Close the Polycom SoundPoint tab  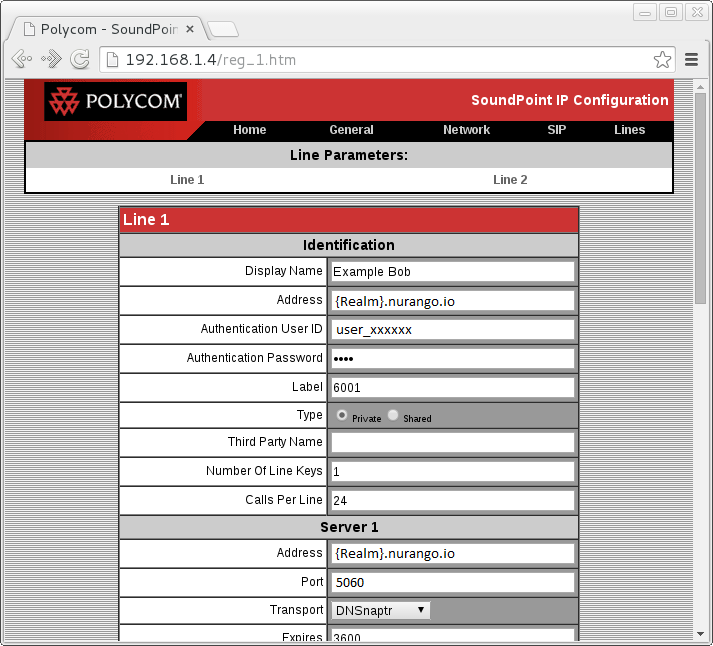[x=190, y=29]
